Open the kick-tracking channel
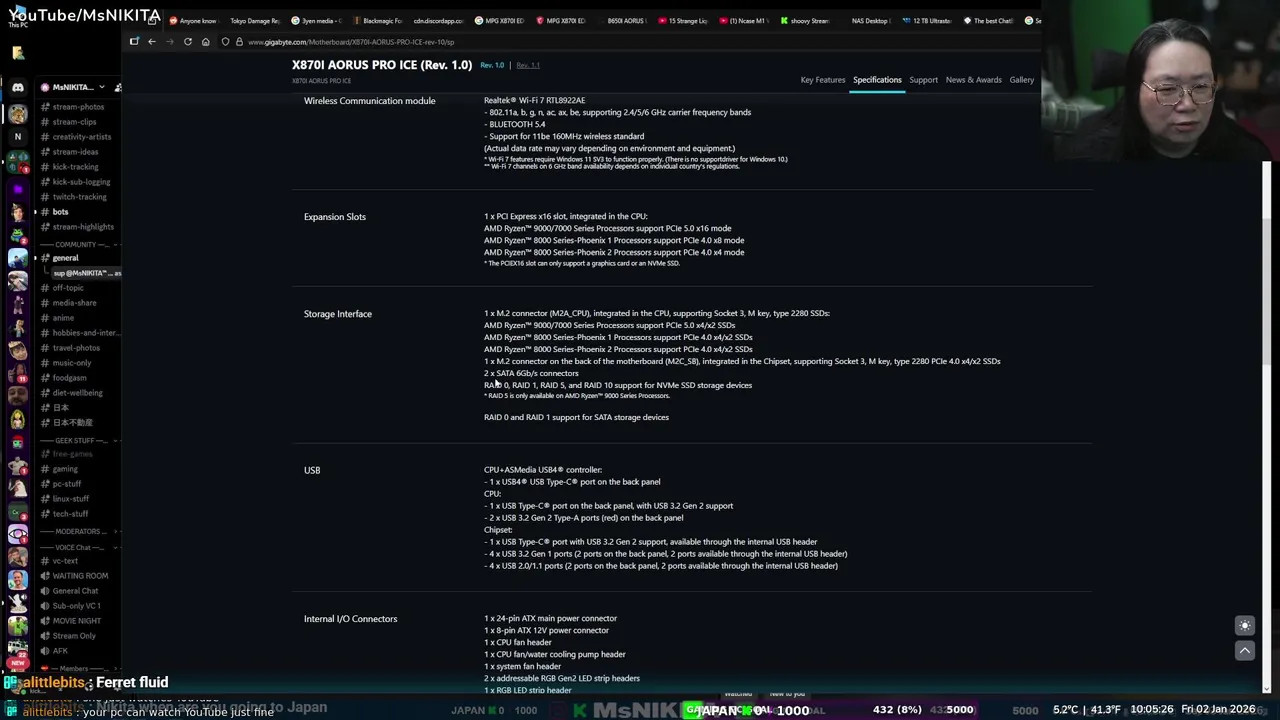1280x720 pixels. tap(75, 166)
